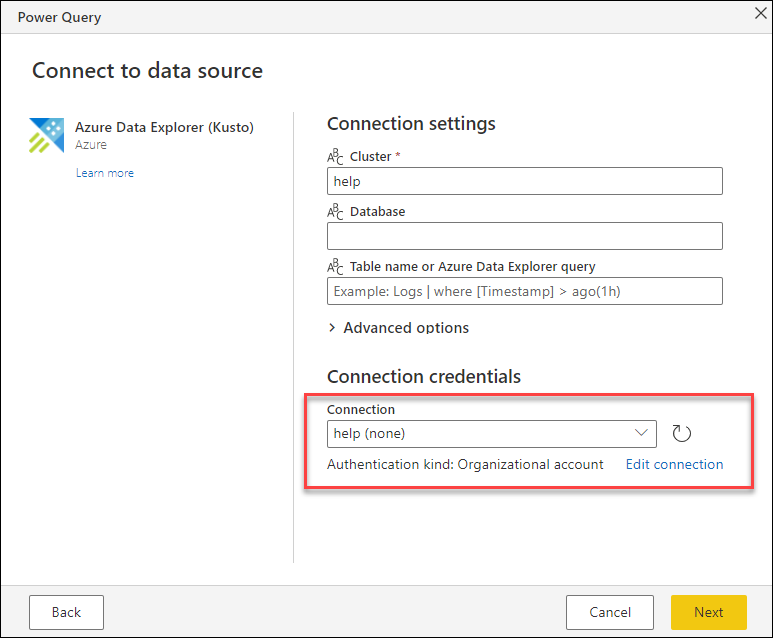Click the Edit connection link
This screenshot has height=638, width=773.
(x=674, y=464)
